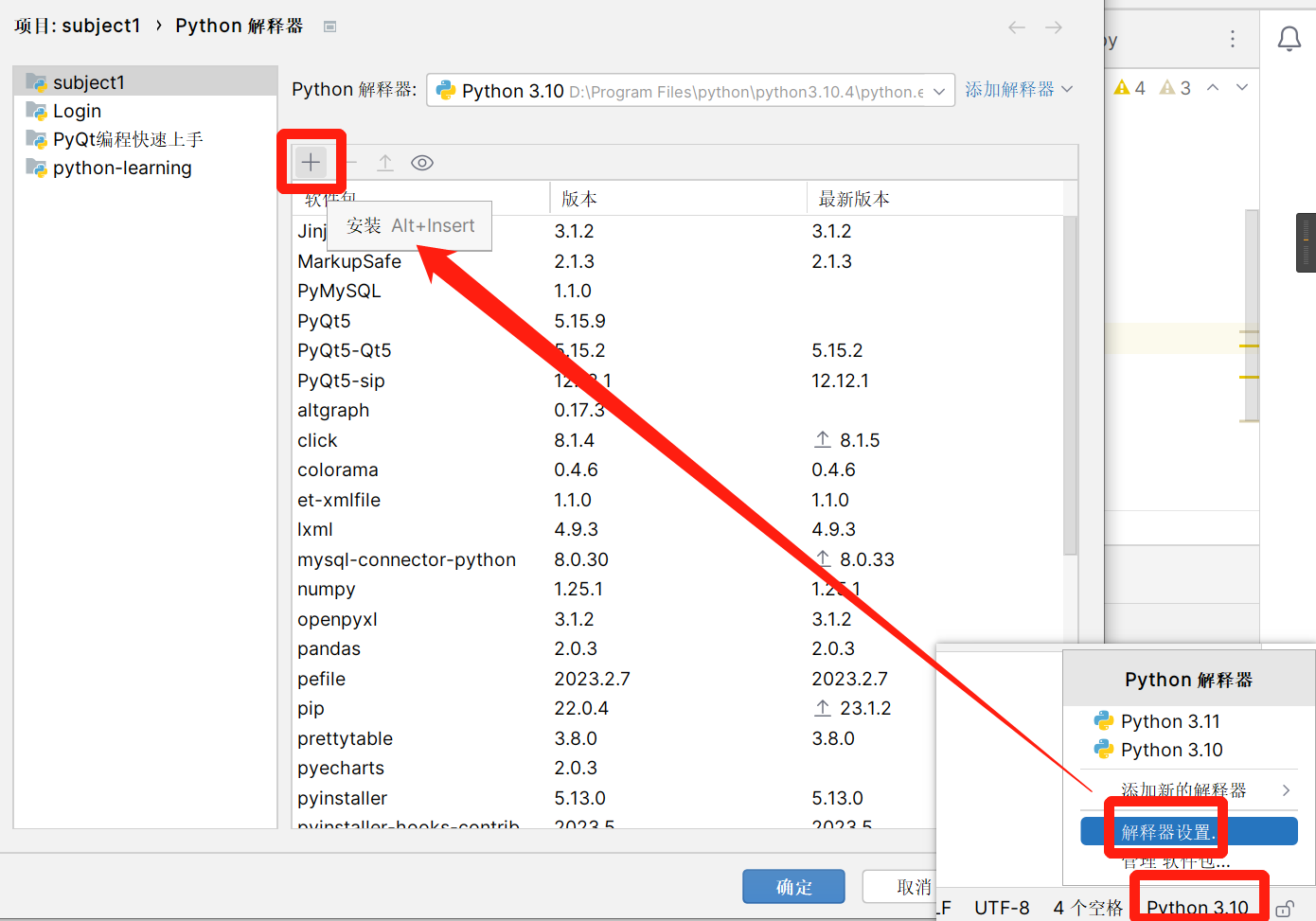Viewport: 1316px width, 921px height.
Task: Select the Login project
Action: click(x=146, y=111)
